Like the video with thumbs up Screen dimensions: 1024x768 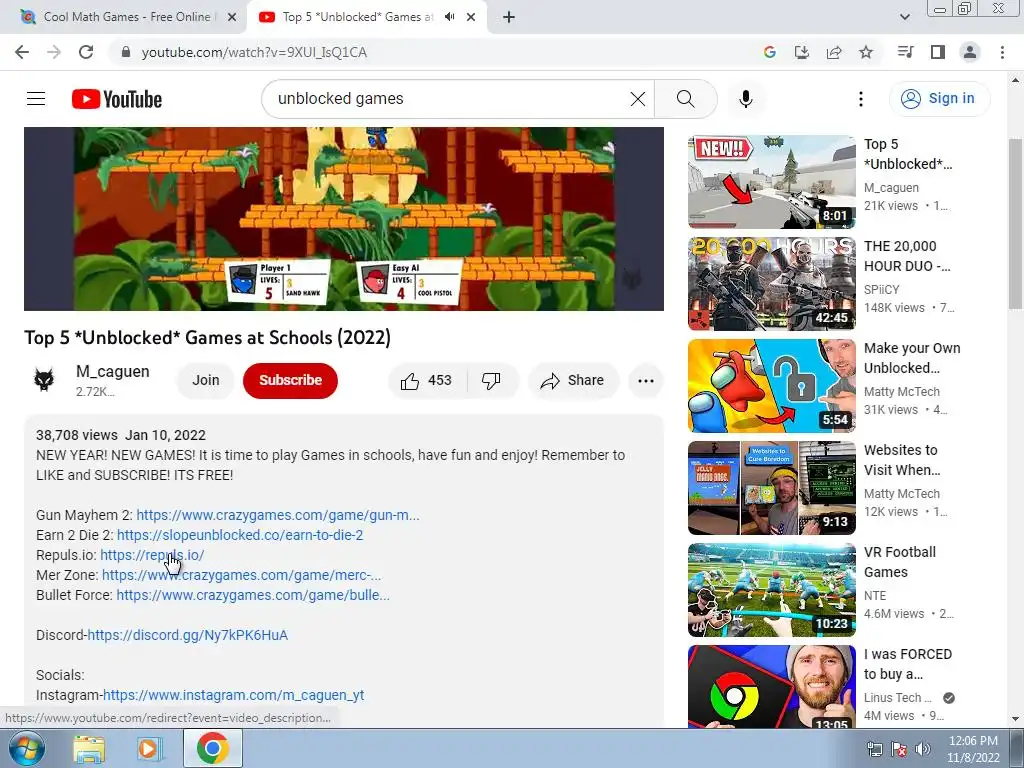pyautogui.click(x=427, y=381)
